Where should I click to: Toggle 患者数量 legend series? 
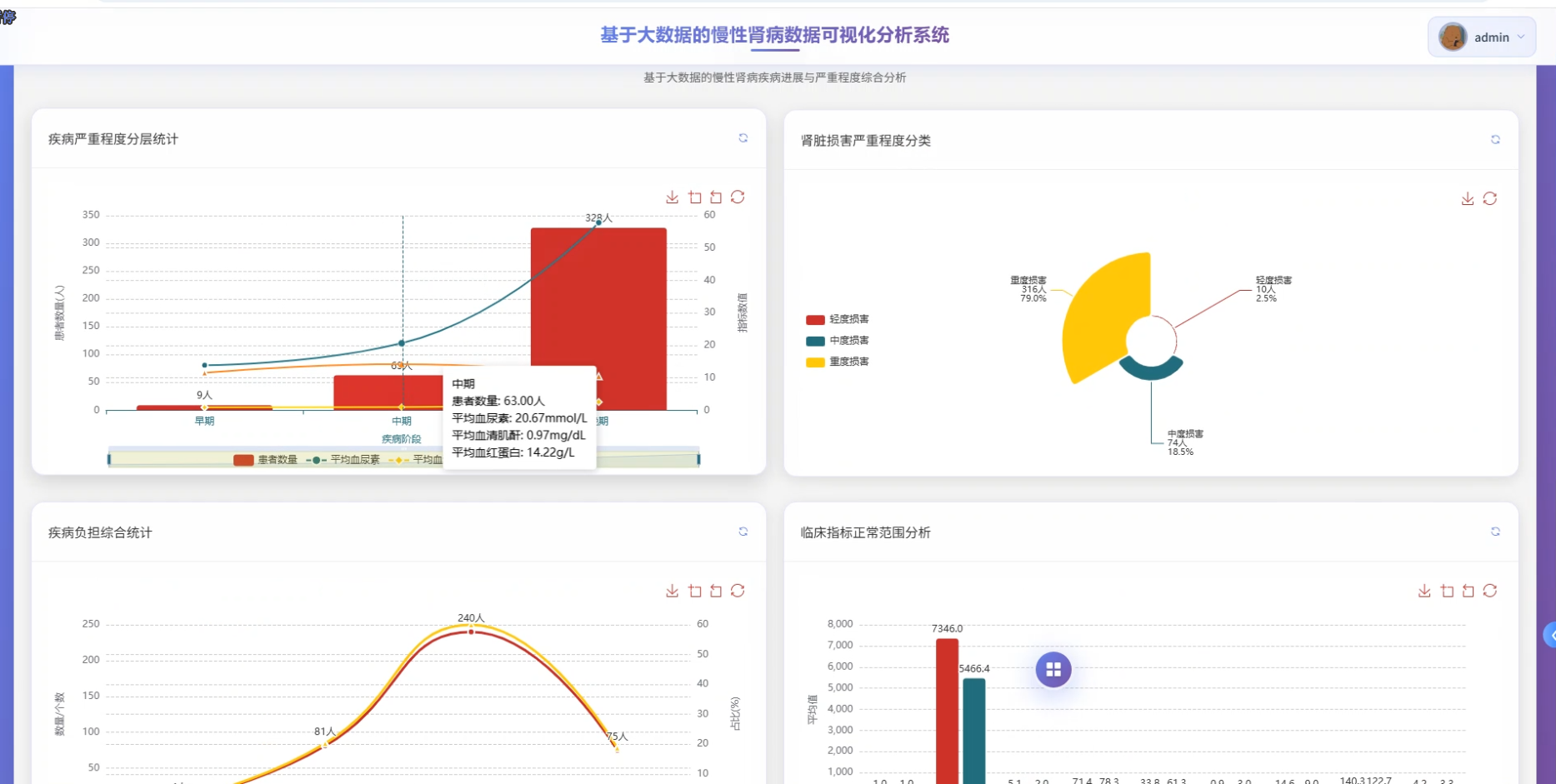pos(266,460)
